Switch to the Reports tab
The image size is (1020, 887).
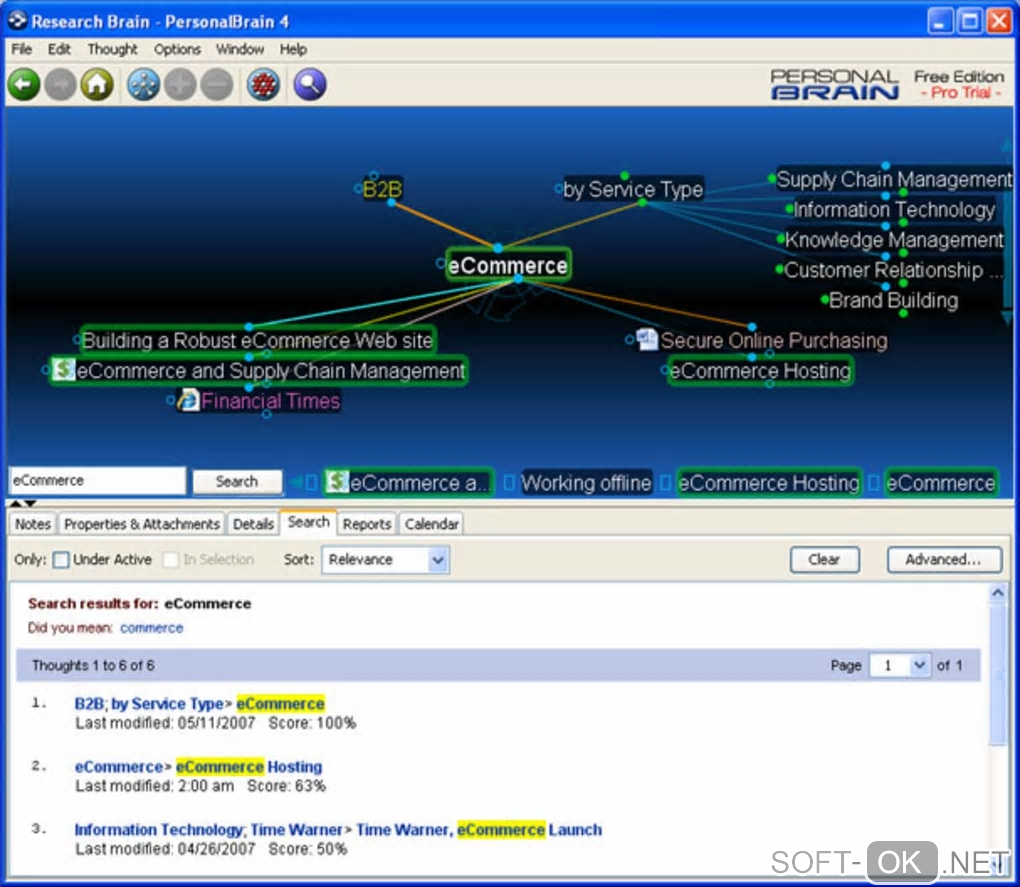pyautogui.click(x=367, y=524)
